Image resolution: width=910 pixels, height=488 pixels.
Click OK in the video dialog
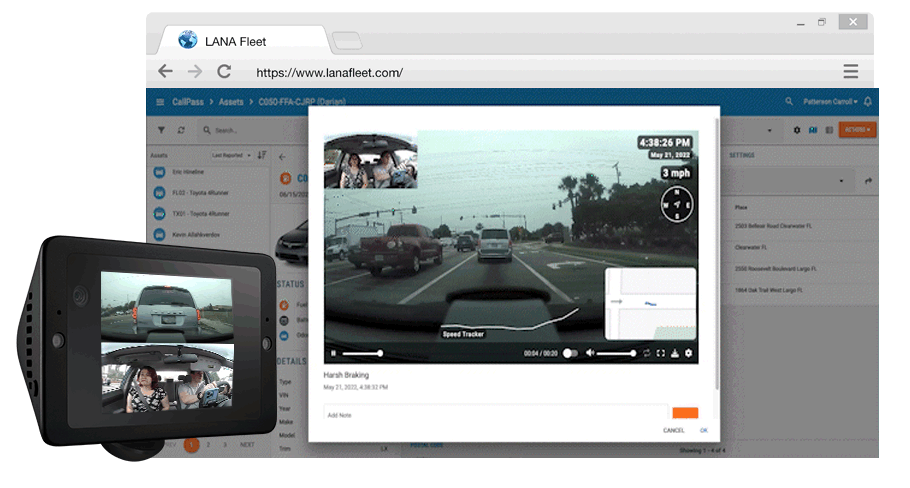point(703,430)
